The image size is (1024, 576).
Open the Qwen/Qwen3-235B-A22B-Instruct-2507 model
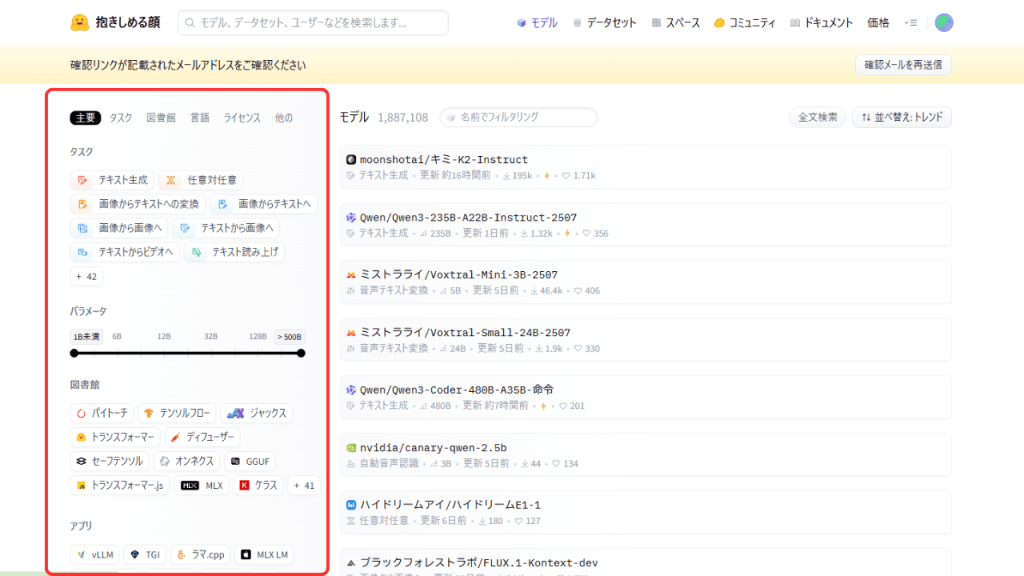[x=645, y=225]
